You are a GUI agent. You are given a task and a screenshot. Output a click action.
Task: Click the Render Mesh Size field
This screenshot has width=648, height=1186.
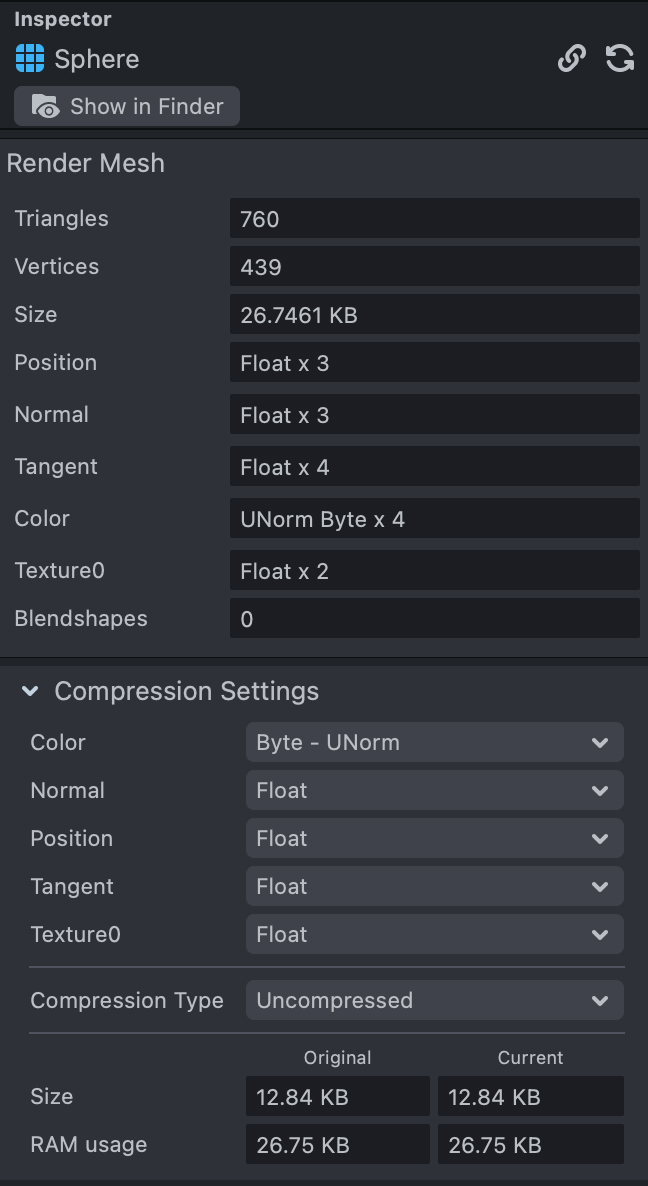(434, 315)
